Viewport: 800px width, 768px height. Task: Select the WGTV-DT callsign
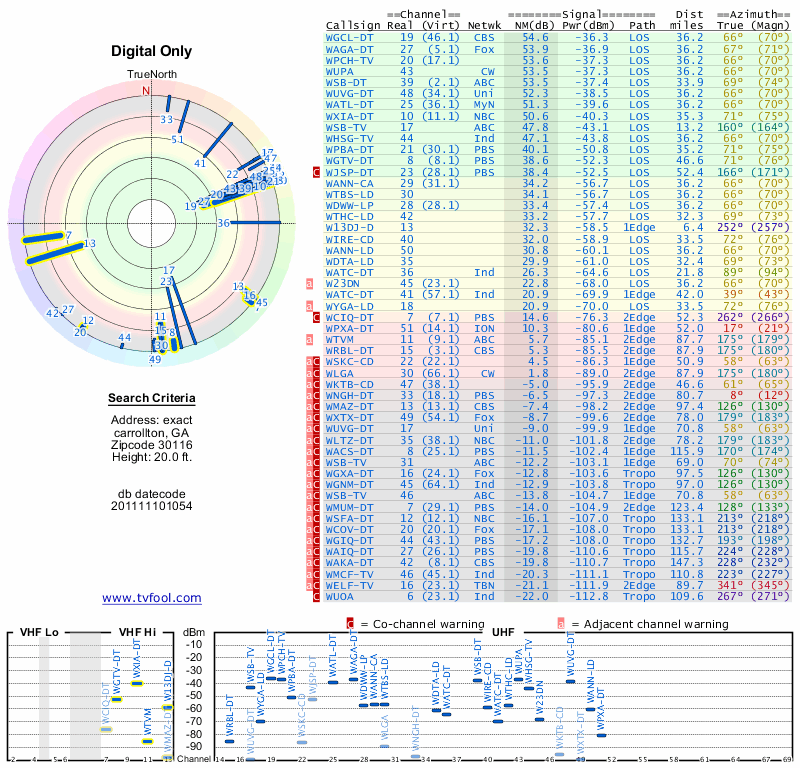(349, 160)
